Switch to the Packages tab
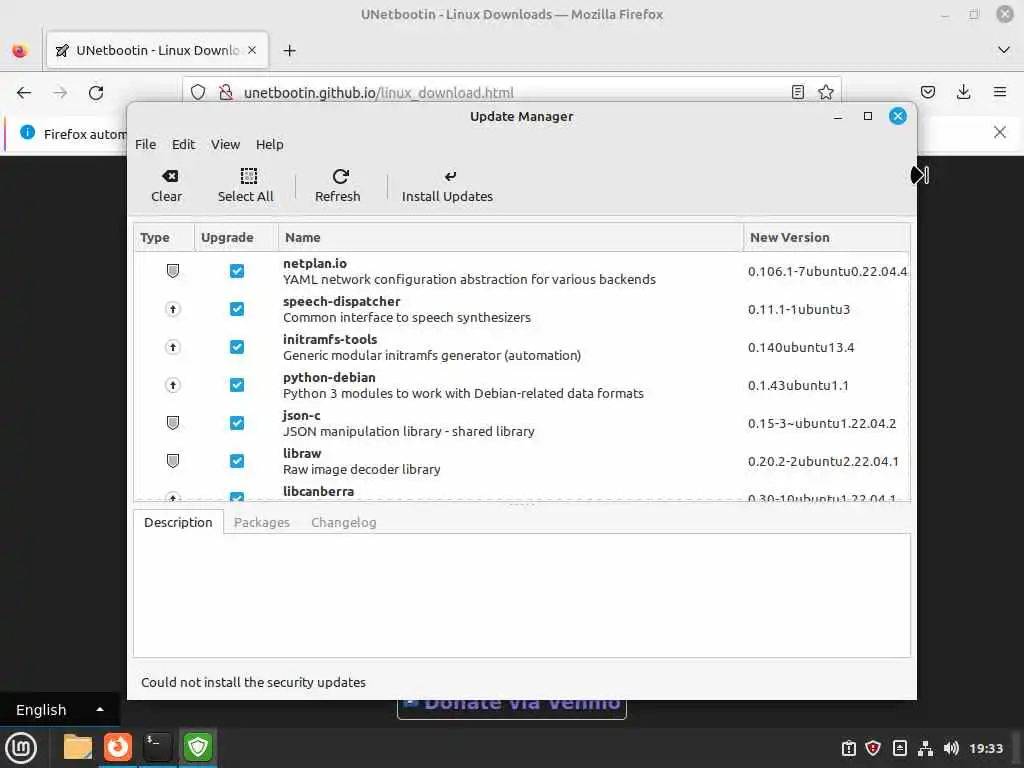 click(x=262, y=522)
